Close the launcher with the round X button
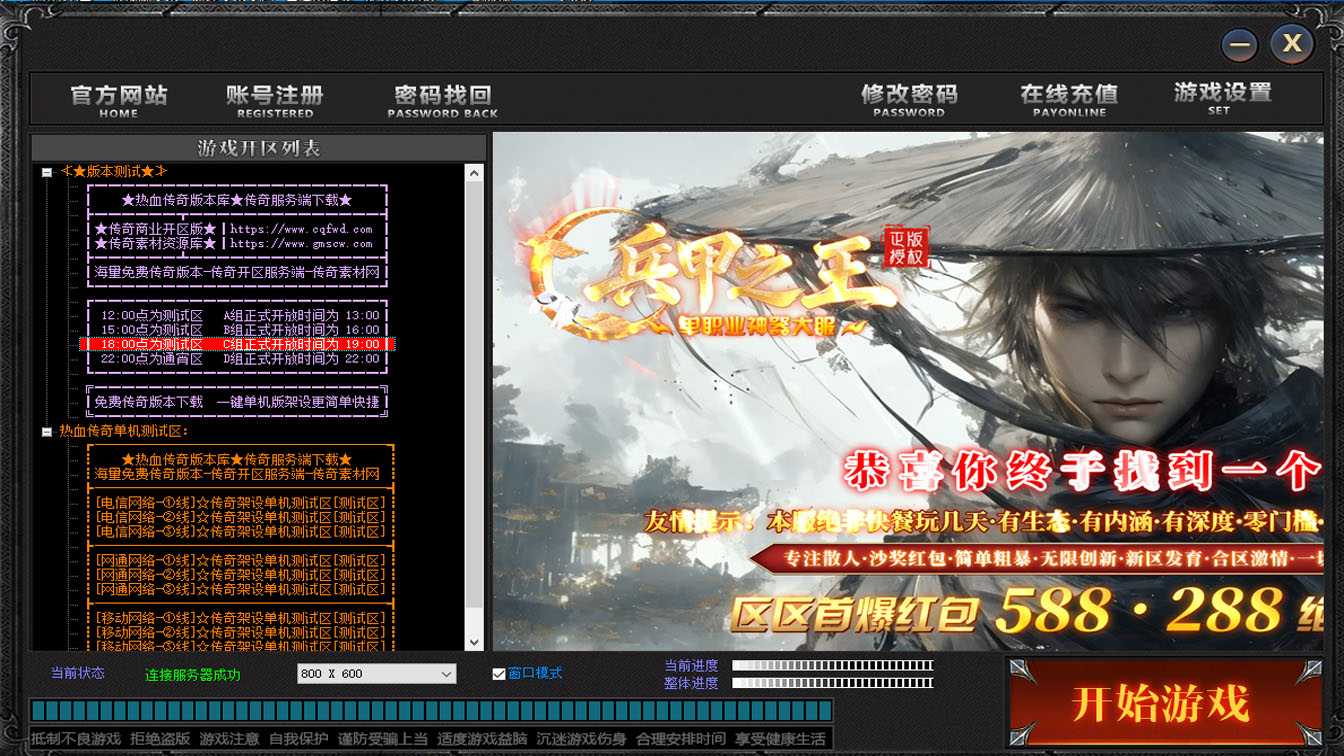1344x756 pixels. click(x=1292, y=44)
